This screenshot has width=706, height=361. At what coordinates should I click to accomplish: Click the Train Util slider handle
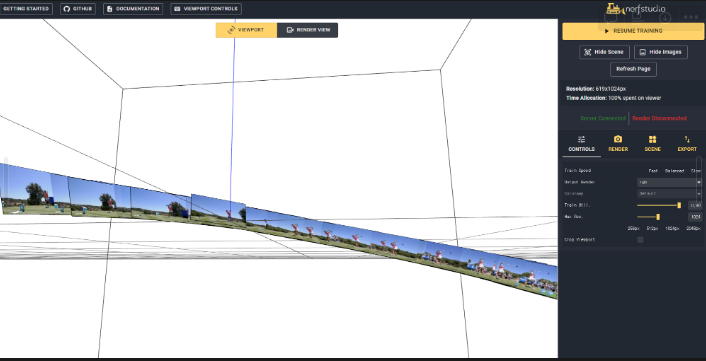coord(679,205)
